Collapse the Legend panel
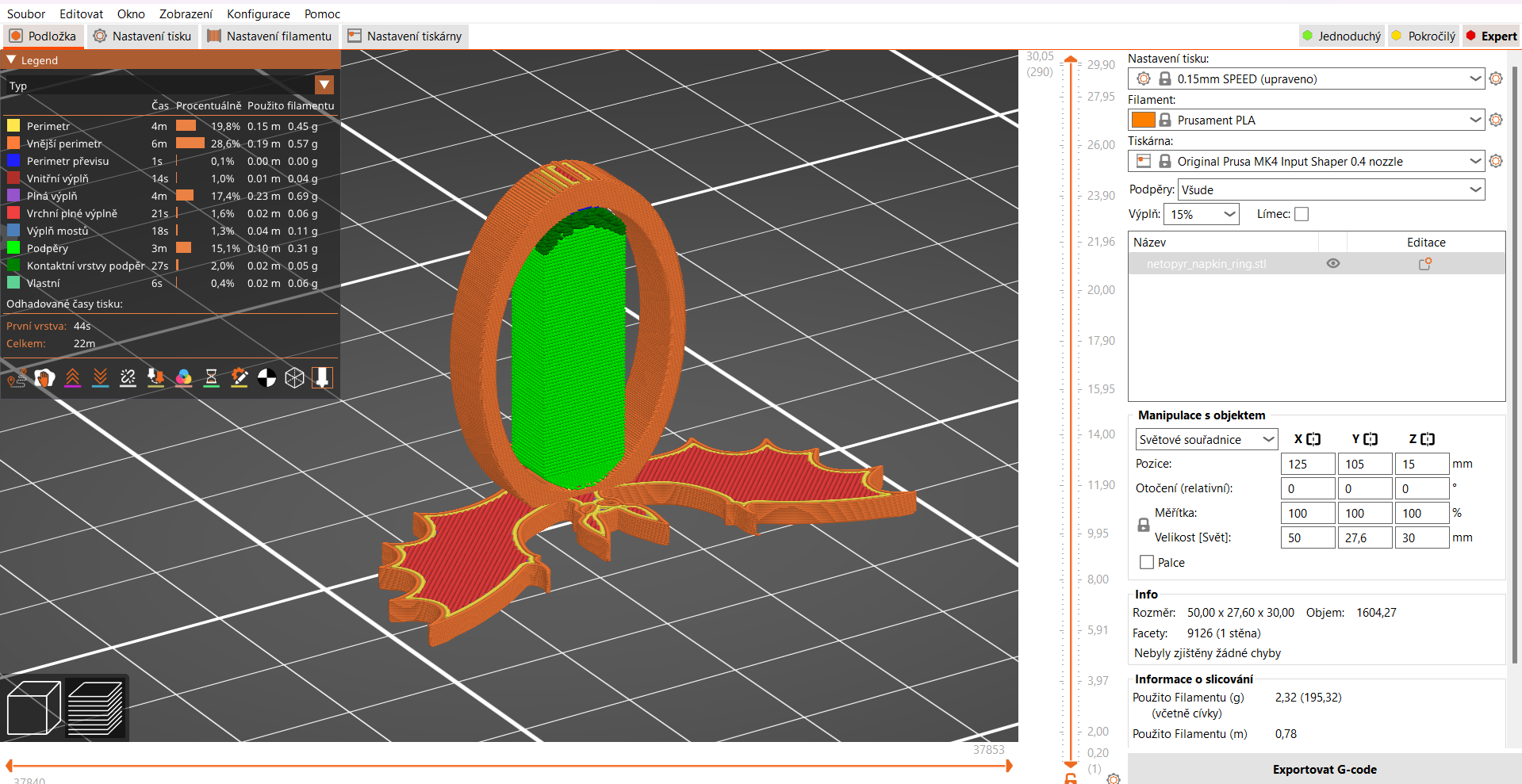Screen dimensions: 1522x784 [x=11, y=59]
